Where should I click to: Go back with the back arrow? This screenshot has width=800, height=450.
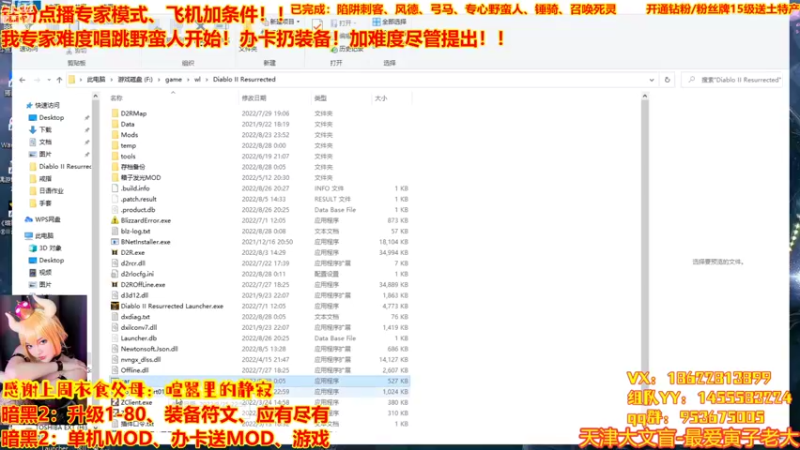[x=22, y=80]
